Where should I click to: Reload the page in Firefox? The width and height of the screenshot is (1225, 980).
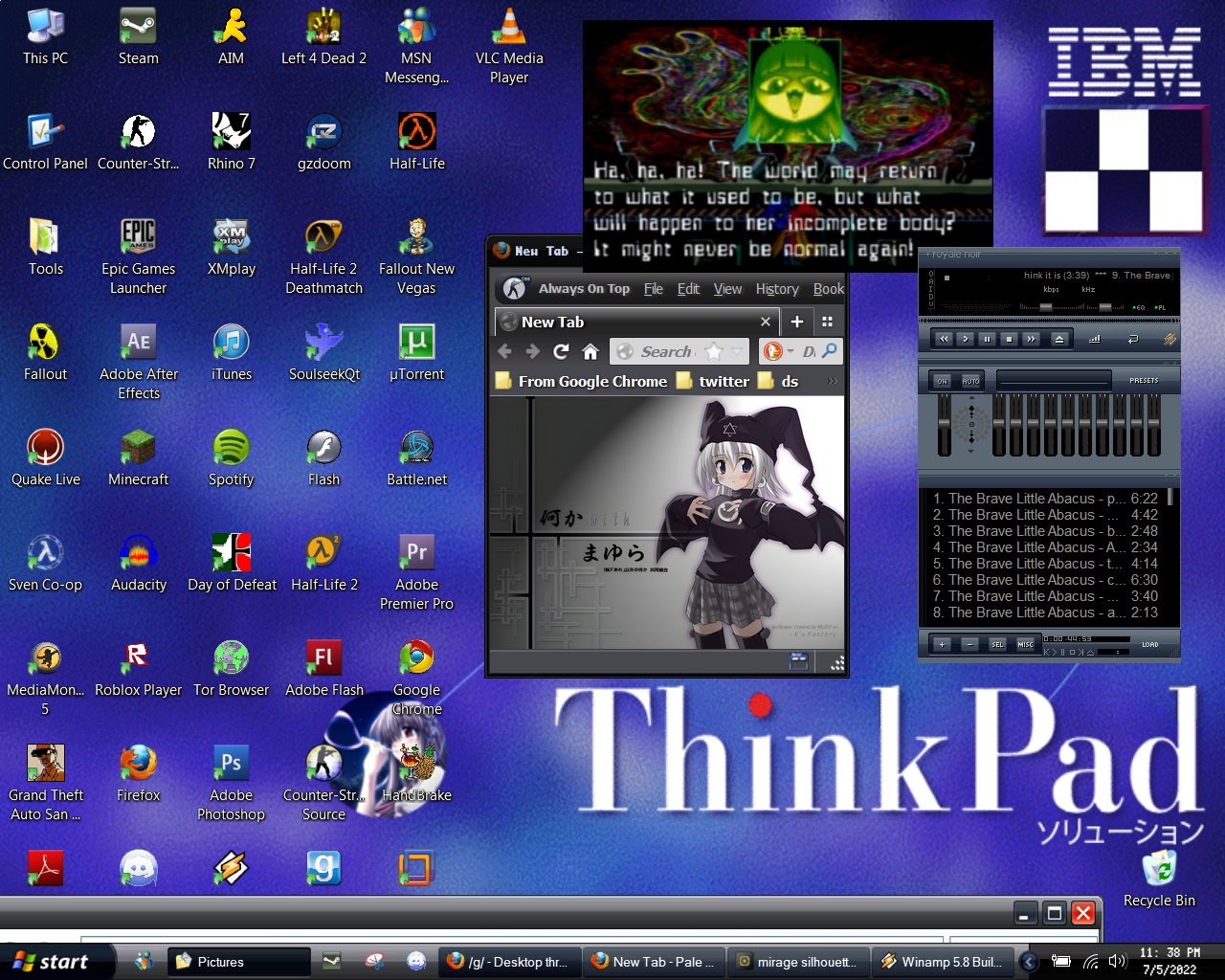pos(562,351)
